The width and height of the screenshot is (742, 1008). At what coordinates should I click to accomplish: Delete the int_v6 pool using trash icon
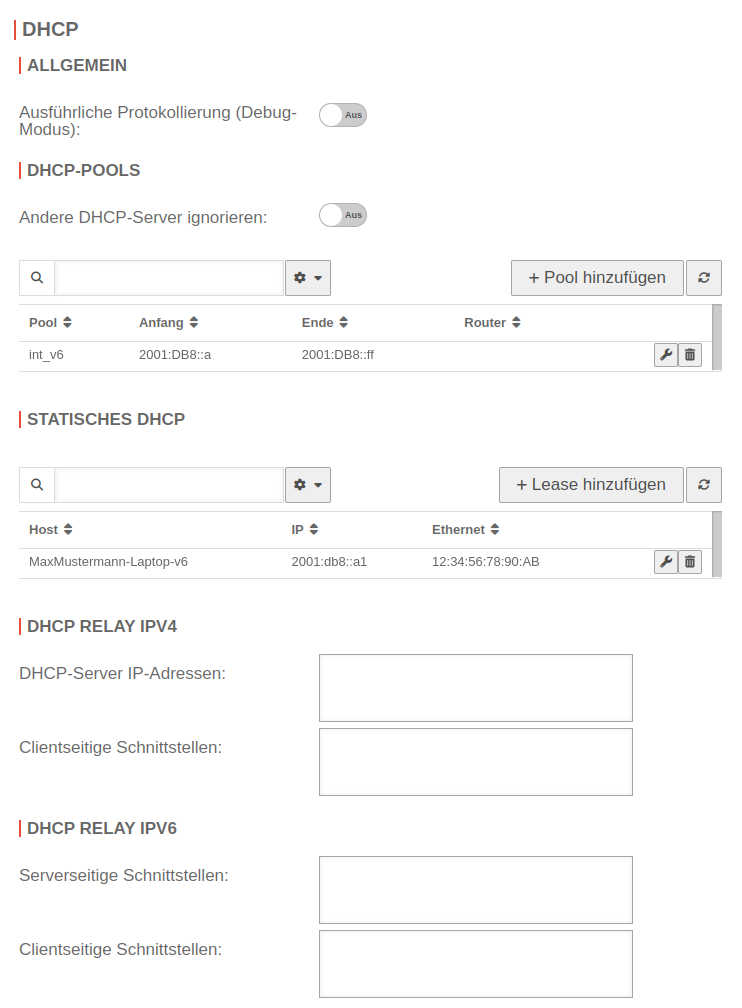(x=690, y=355)
